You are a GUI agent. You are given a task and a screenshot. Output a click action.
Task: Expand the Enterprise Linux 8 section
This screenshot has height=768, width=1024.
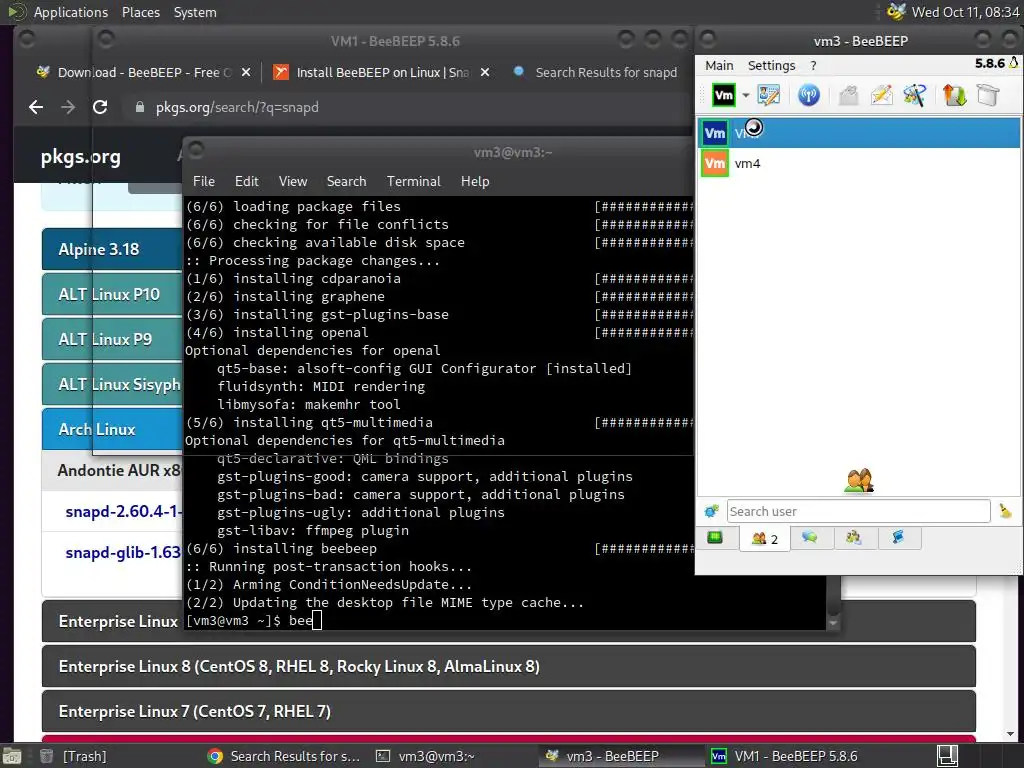point(509,666)
